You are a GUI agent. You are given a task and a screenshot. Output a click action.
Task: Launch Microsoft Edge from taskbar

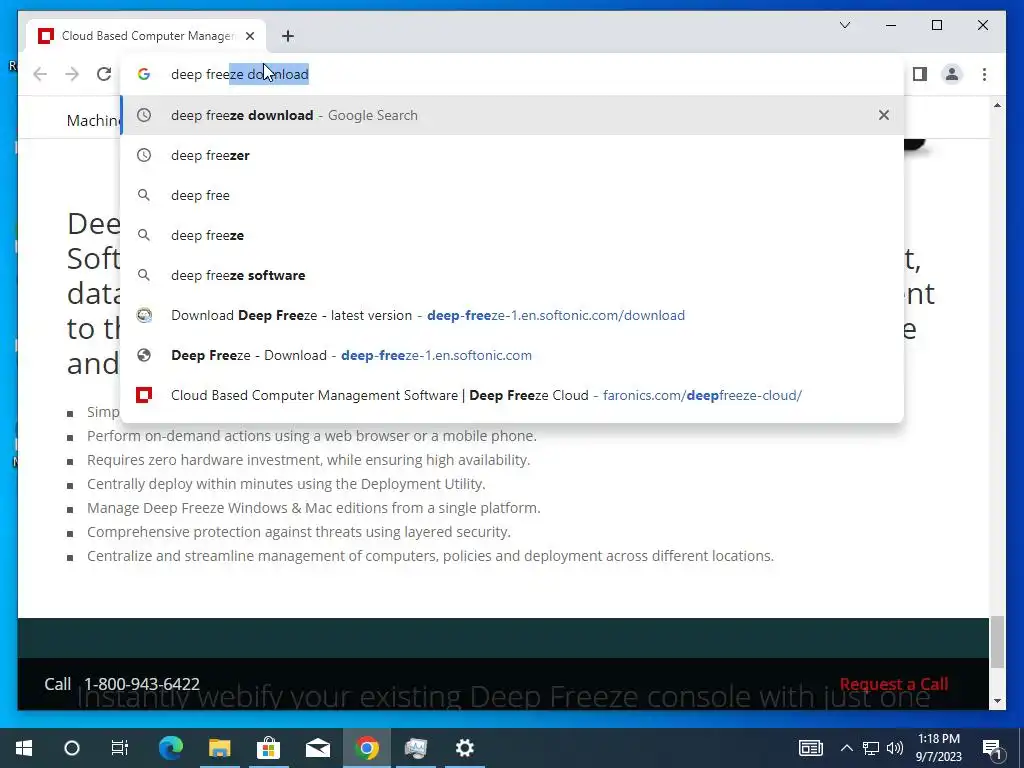(171, 748)
